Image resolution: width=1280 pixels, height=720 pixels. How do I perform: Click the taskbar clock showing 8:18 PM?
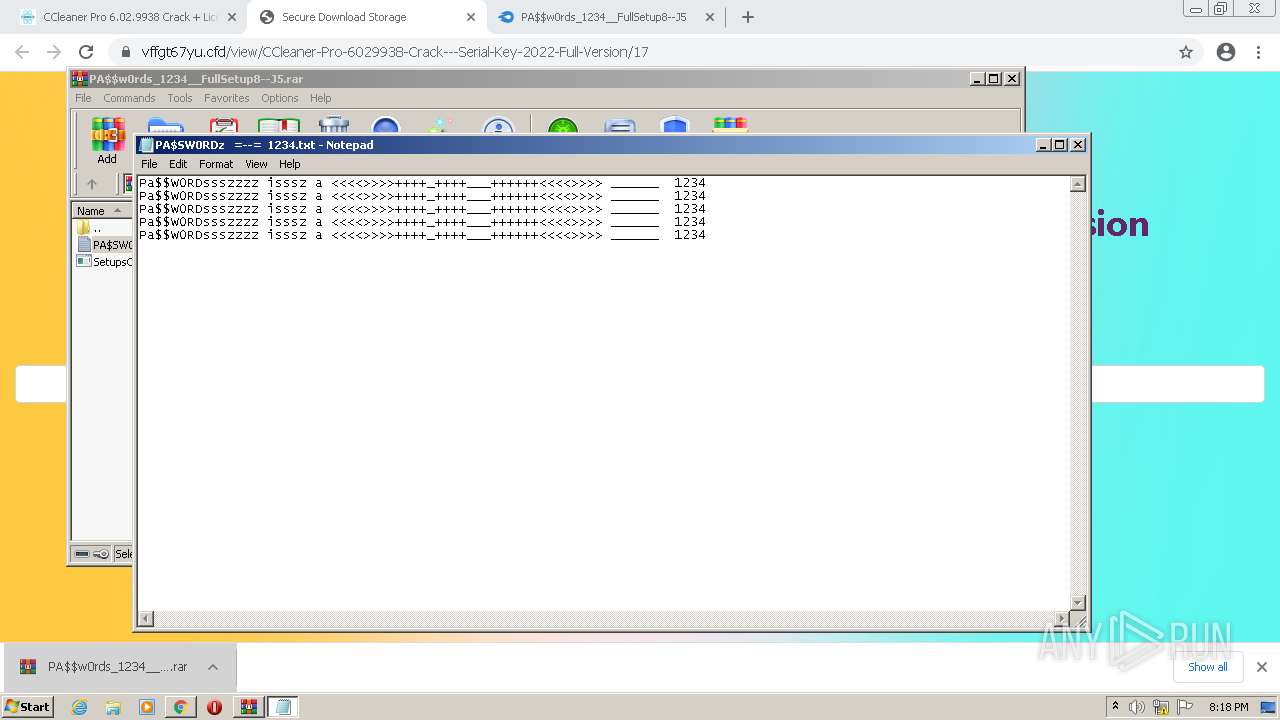[1228, 707]
